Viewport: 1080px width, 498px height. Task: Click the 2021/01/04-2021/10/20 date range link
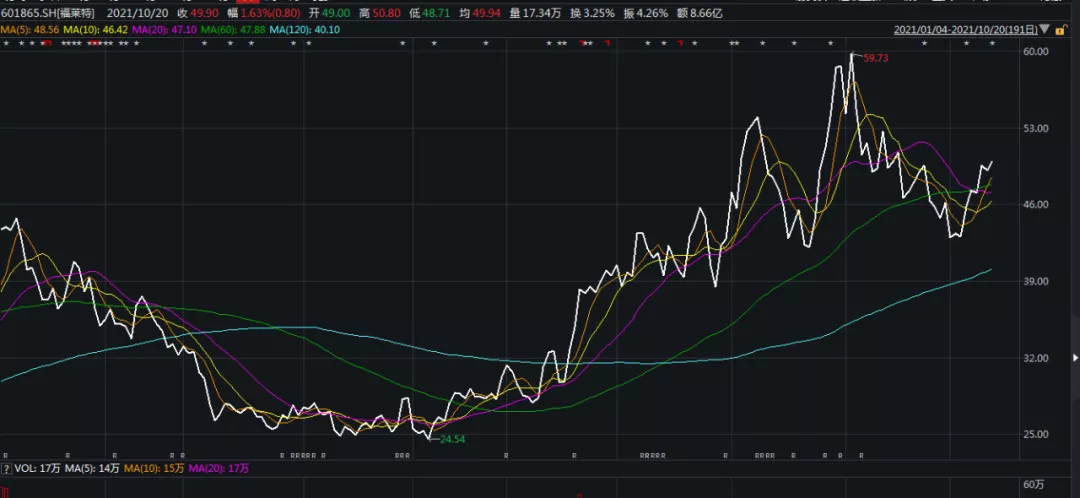tap(964, 31)
